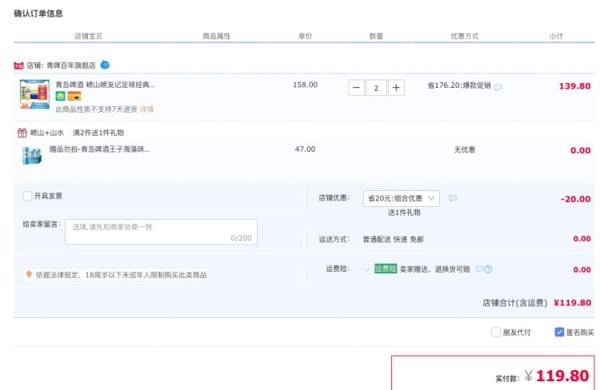Click the comment icon beside 爆款促销 discount
The width and height of the screenshot is (600, 390).
click(x=498, y=87)
